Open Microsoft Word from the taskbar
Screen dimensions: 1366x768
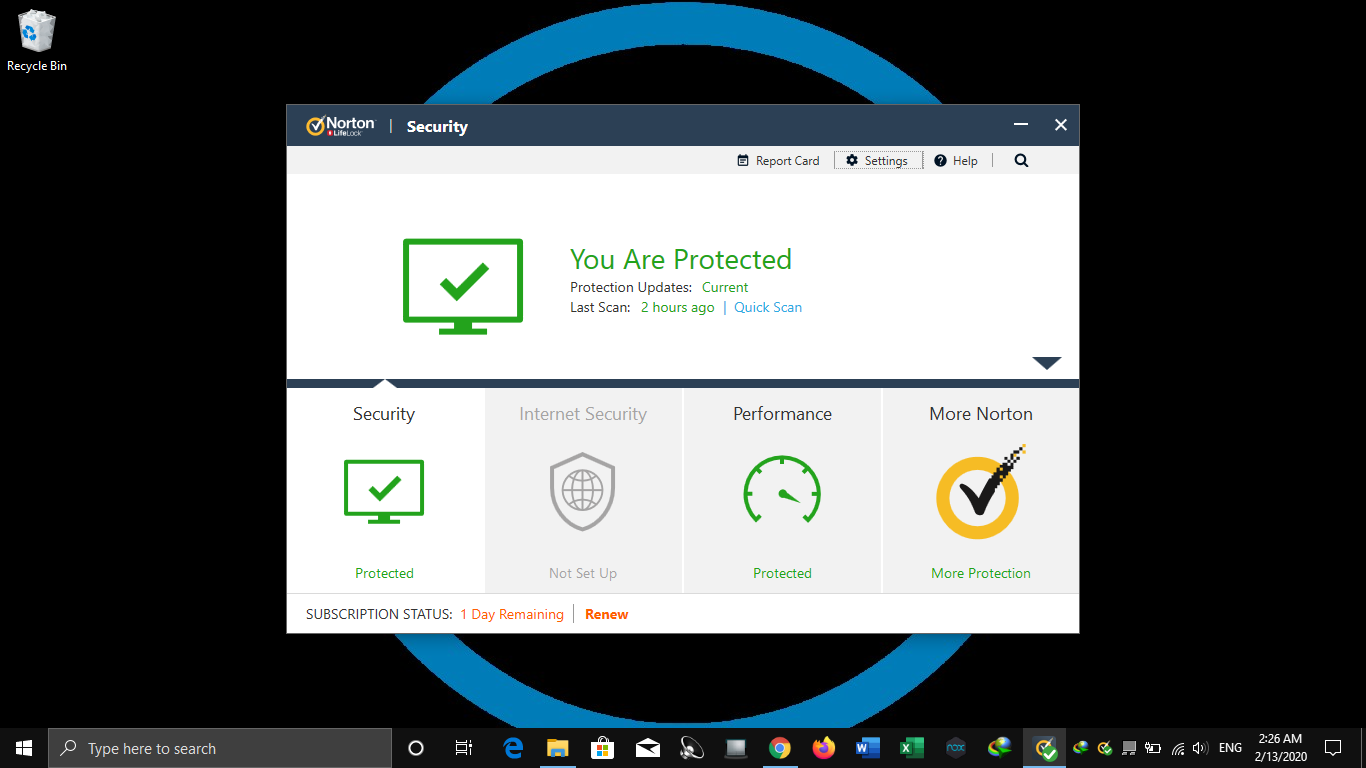pos(868,748)
